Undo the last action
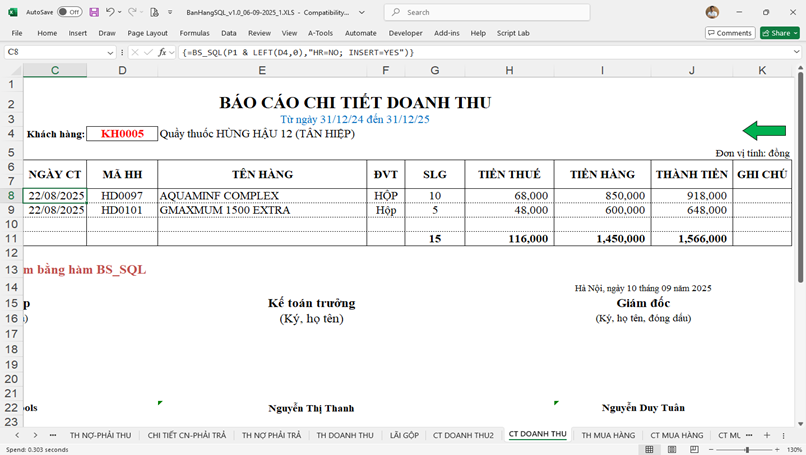806x455 pixels. click(109, 12)
